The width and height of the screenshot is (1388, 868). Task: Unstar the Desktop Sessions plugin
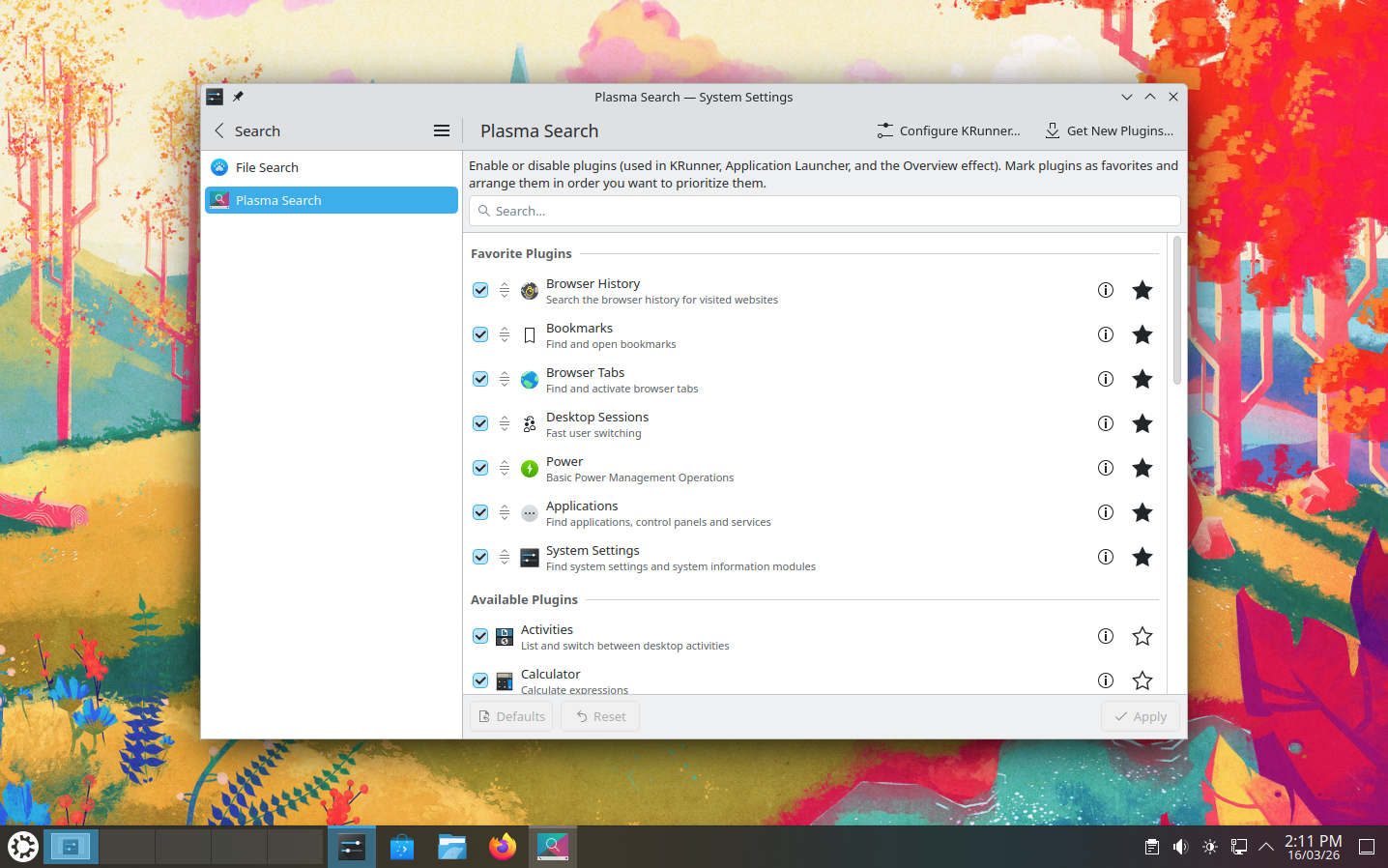pyautogui.click(x=1142, y=423)
